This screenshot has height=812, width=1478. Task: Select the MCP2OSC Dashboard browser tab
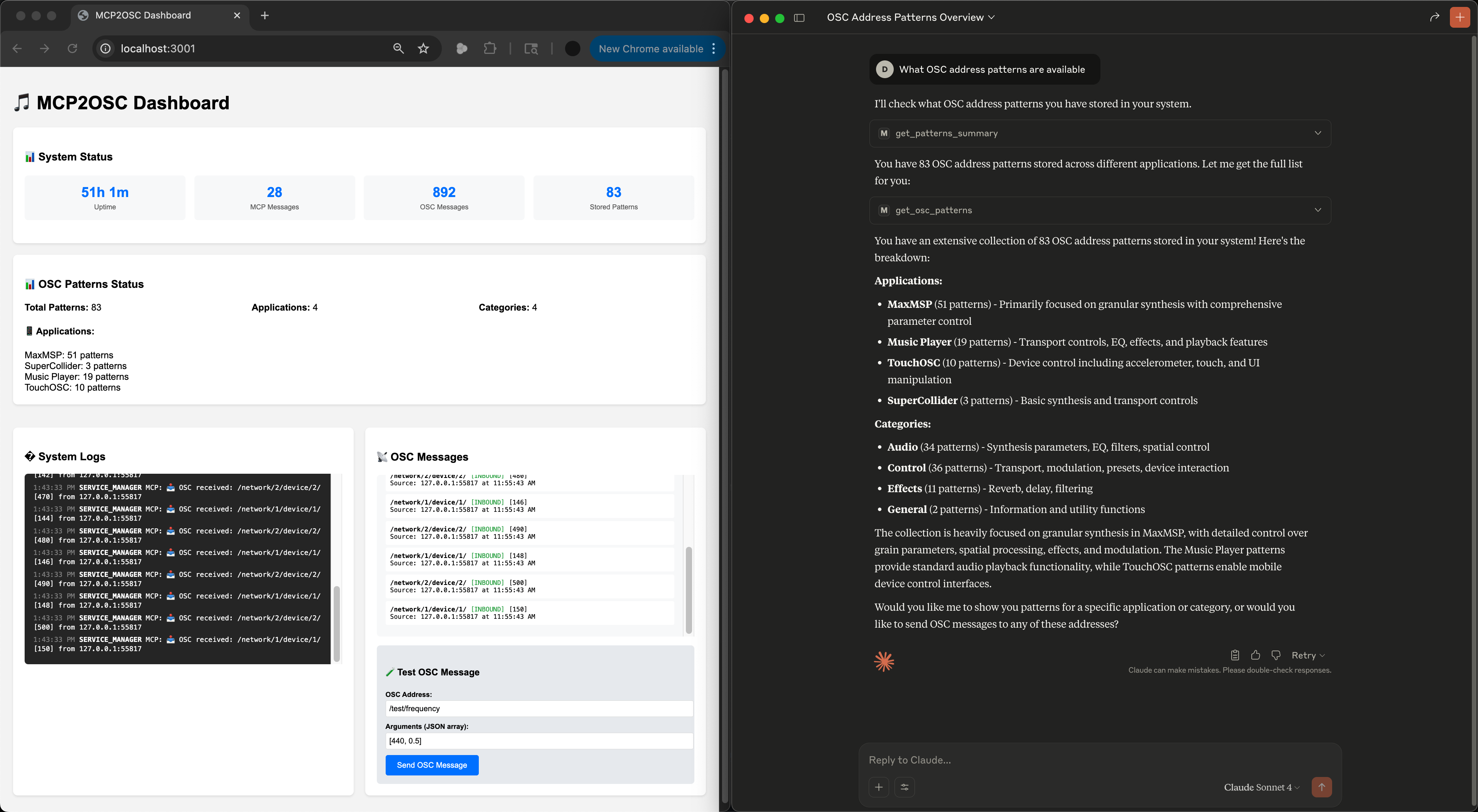144,15
